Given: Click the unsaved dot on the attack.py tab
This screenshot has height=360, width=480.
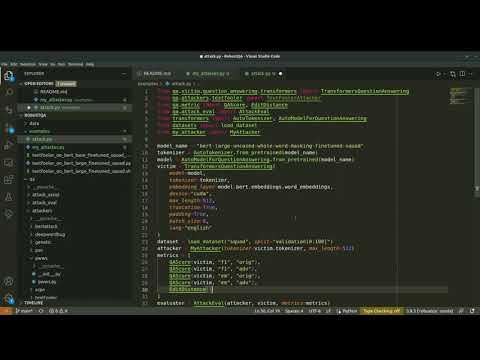Looking at the screenshot, I should 280,74.
